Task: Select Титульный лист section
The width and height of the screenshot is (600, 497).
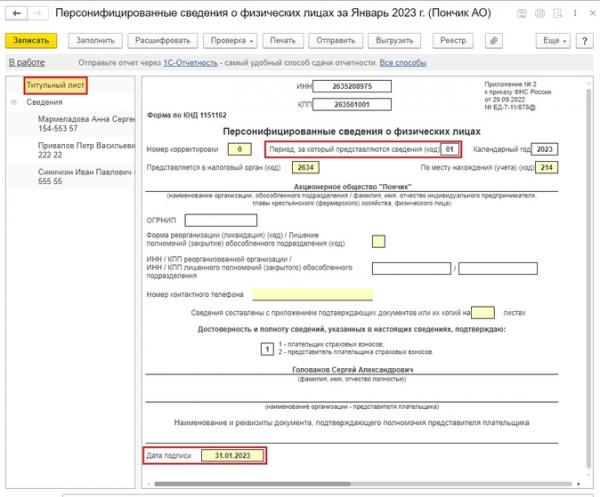Action: (x=55, y=85)
